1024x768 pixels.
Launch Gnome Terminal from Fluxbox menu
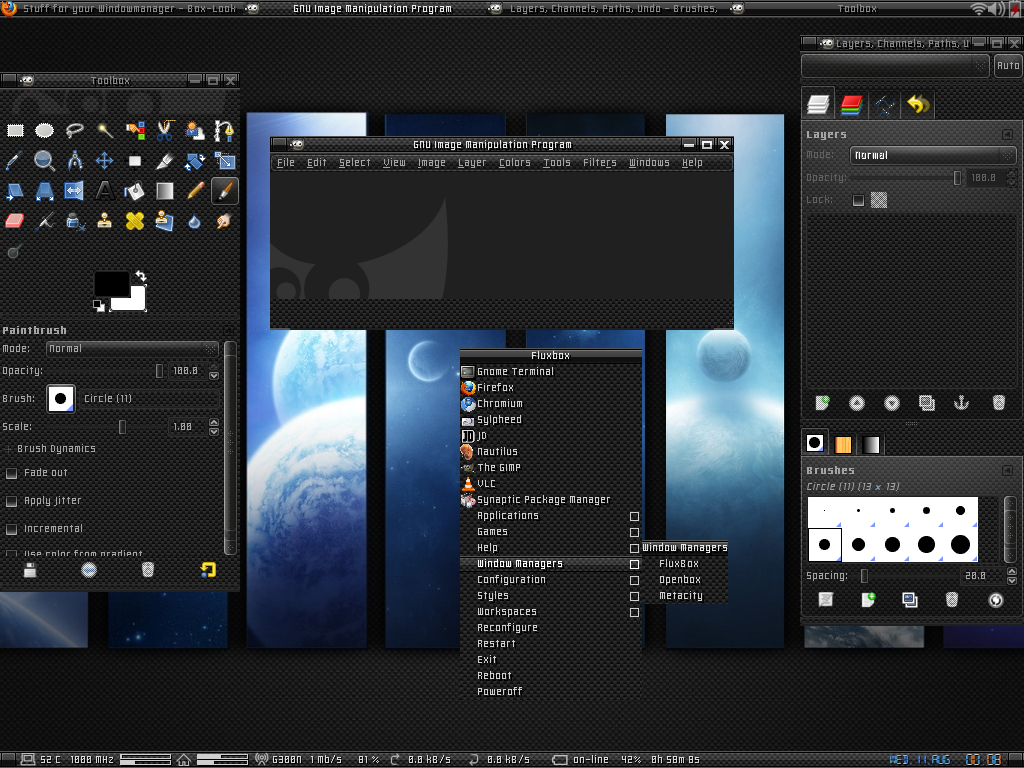pos(551,372)
